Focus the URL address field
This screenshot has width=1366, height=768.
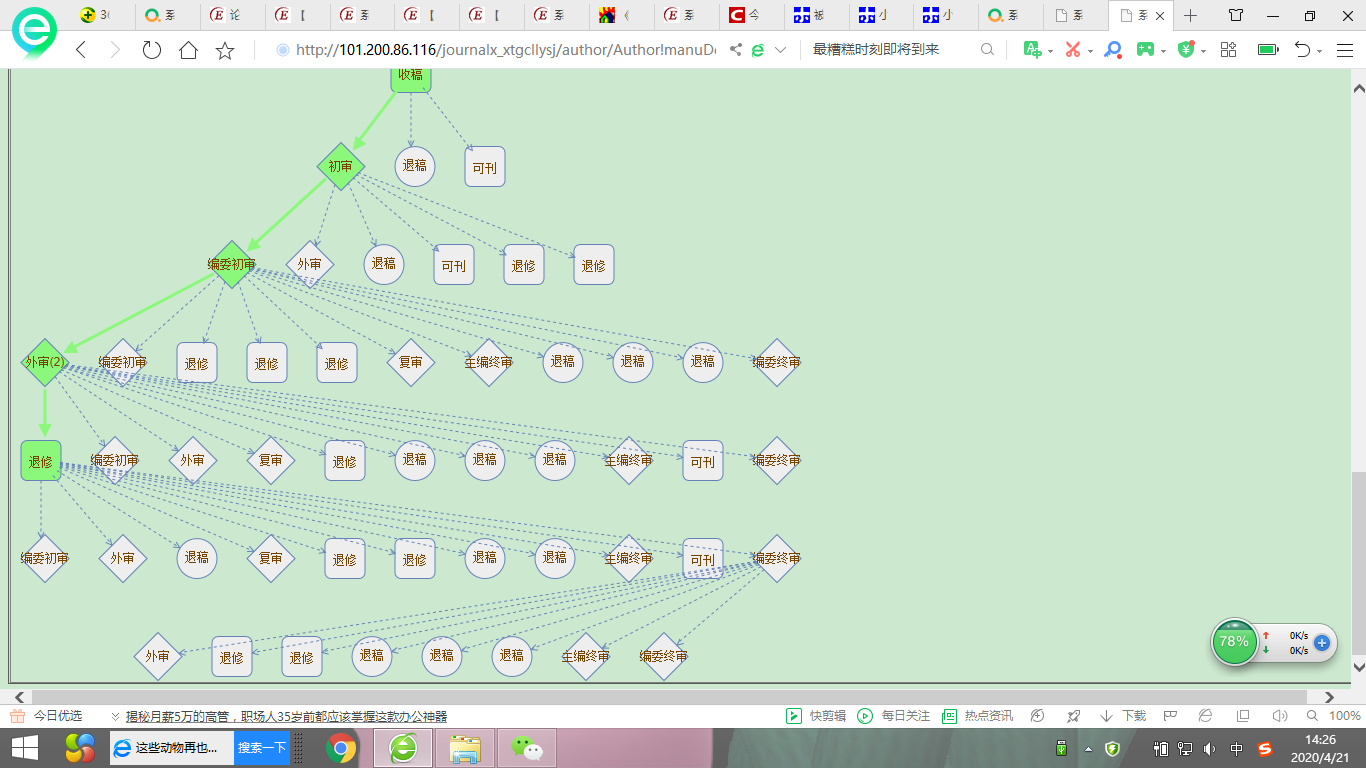(505, 50)
